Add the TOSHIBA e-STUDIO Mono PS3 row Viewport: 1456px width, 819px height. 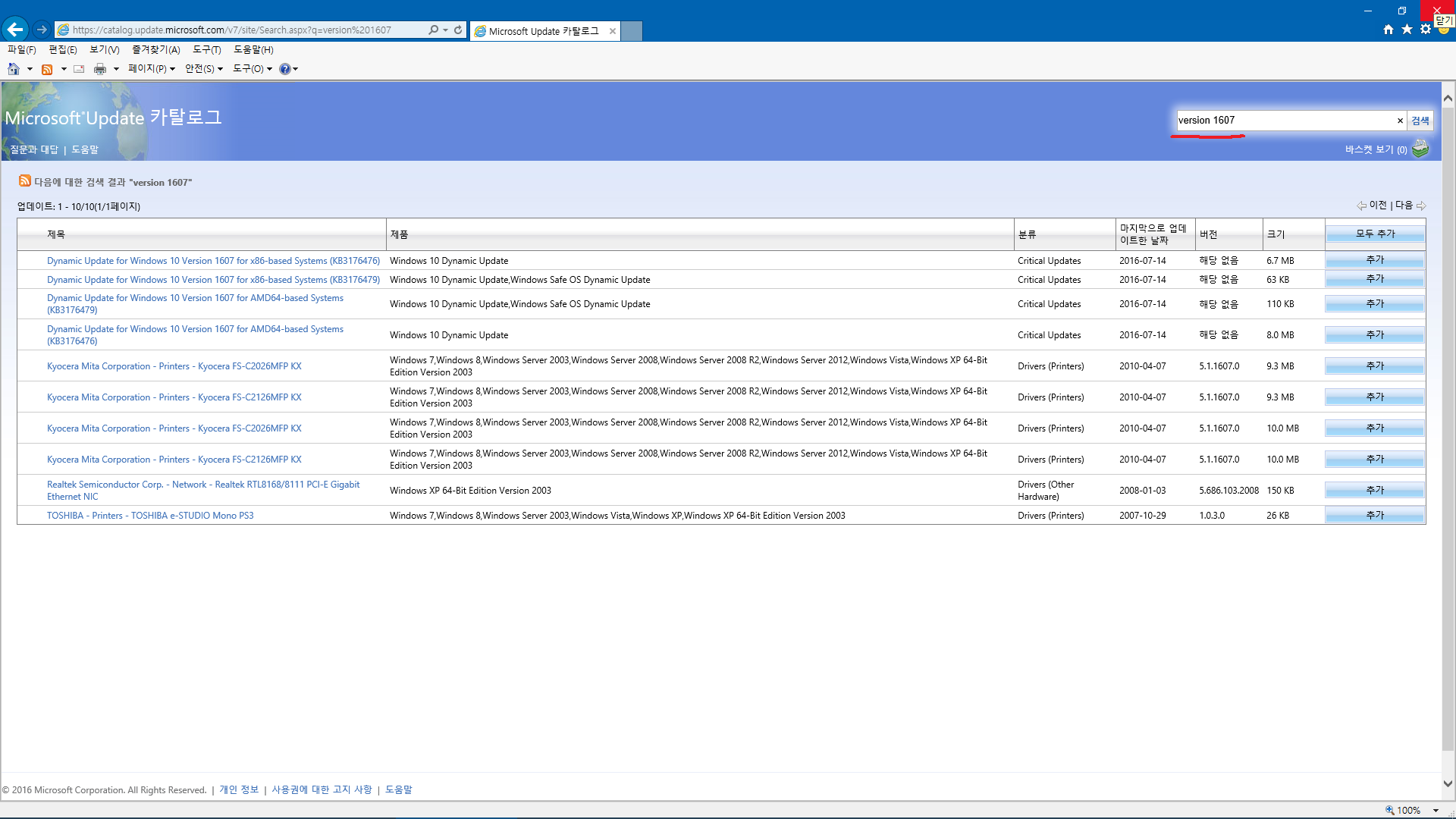[x=1375, y=516]
